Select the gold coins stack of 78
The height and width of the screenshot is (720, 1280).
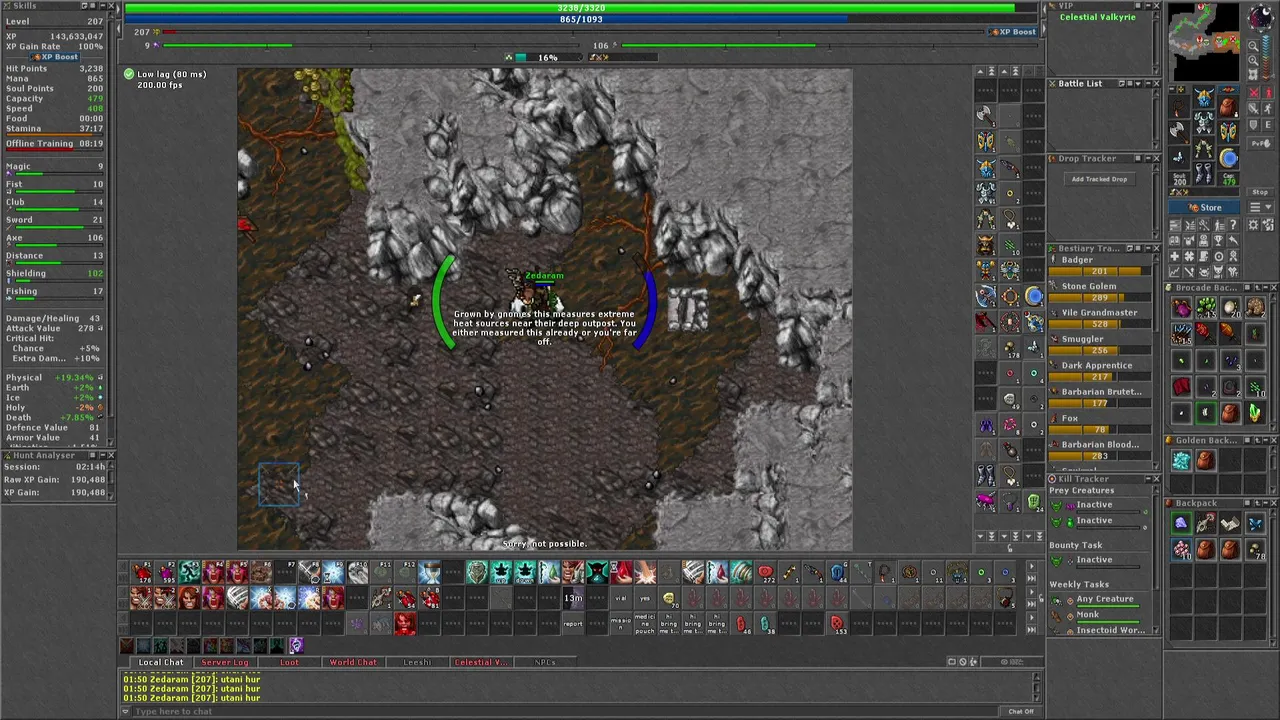click(1254, 549)
